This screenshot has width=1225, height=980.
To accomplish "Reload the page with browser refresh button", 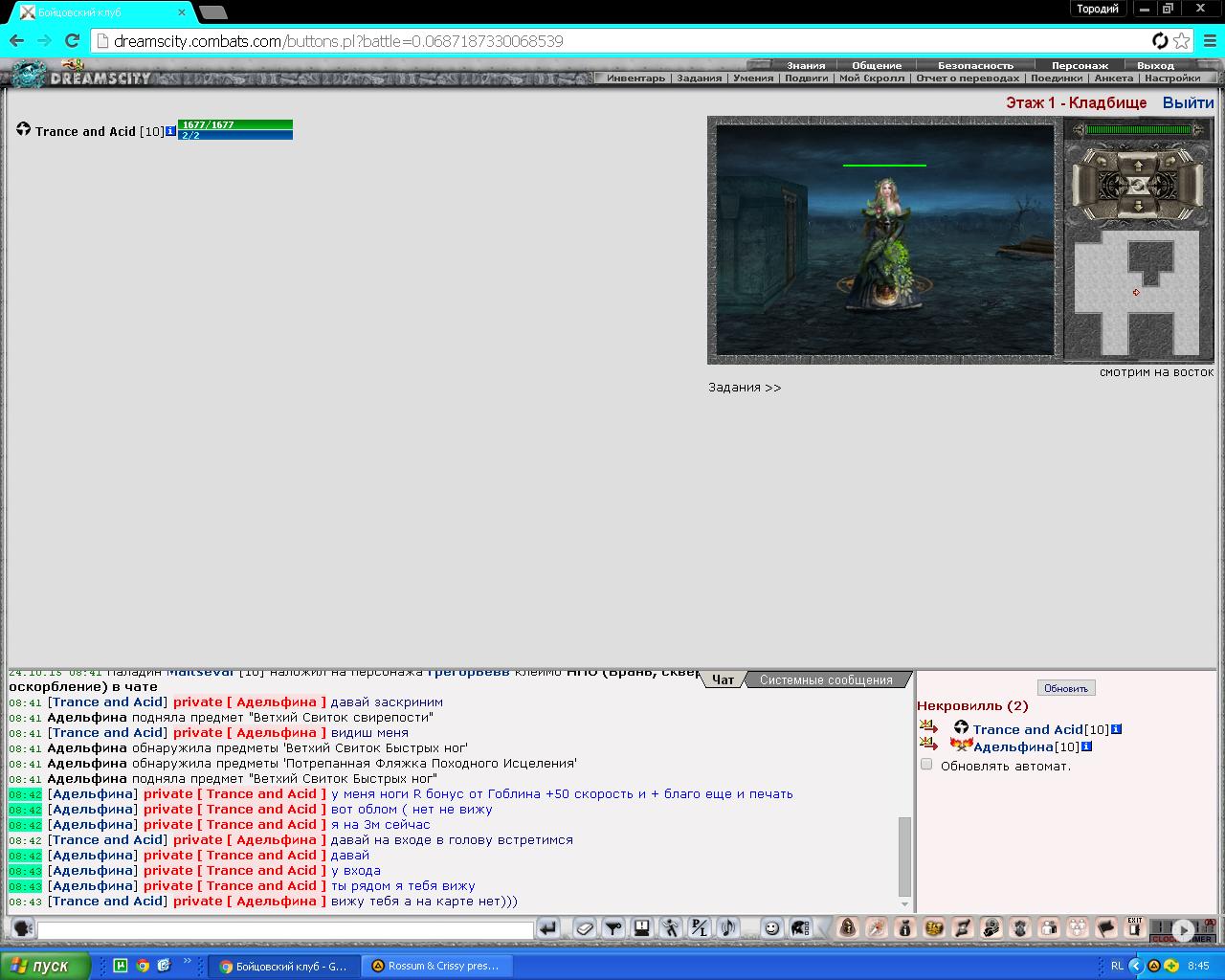I will tap(72, 41).
